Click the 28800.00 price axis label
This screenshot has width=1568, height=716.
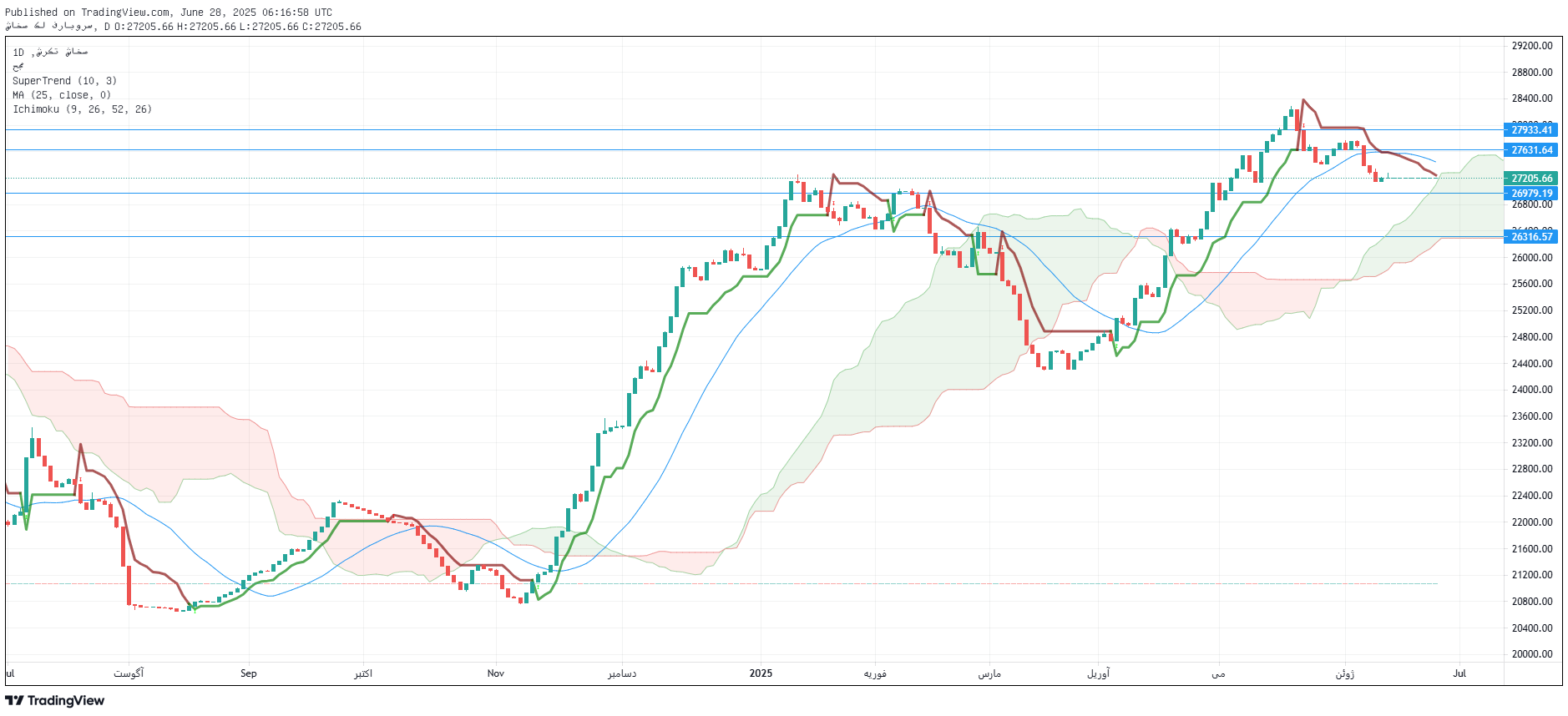(1532, 73)
